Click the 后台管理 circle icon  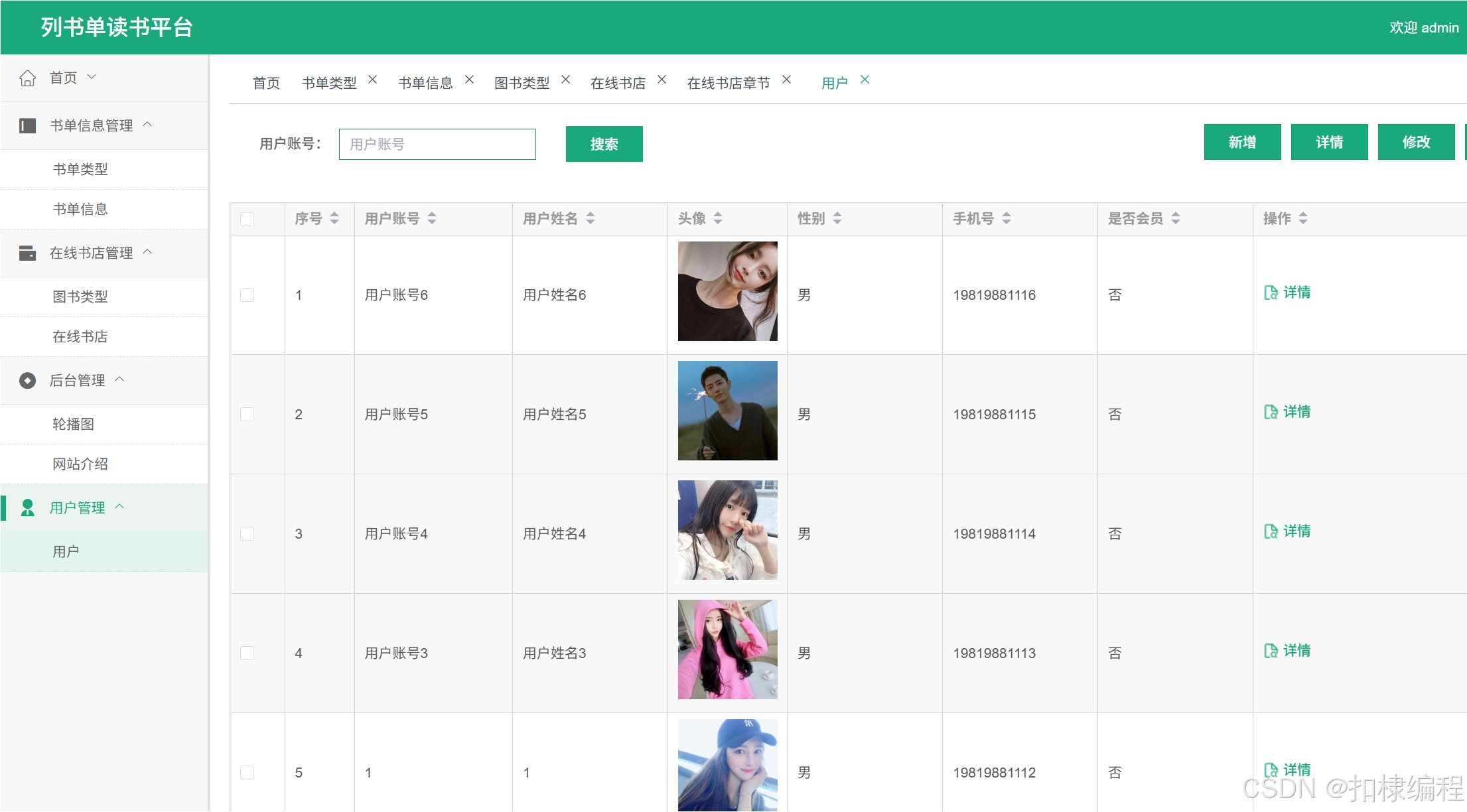27,380
